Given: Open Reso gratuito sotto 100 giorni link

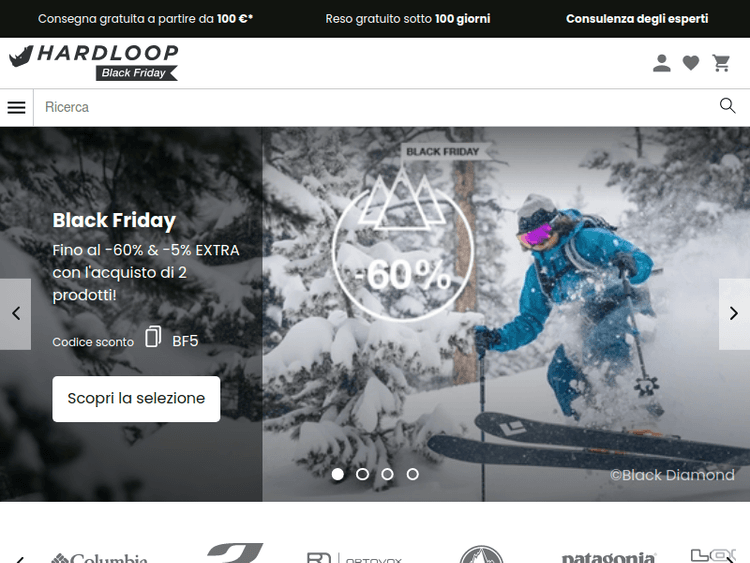Looking at the screenshot, I should pos(408,19).
